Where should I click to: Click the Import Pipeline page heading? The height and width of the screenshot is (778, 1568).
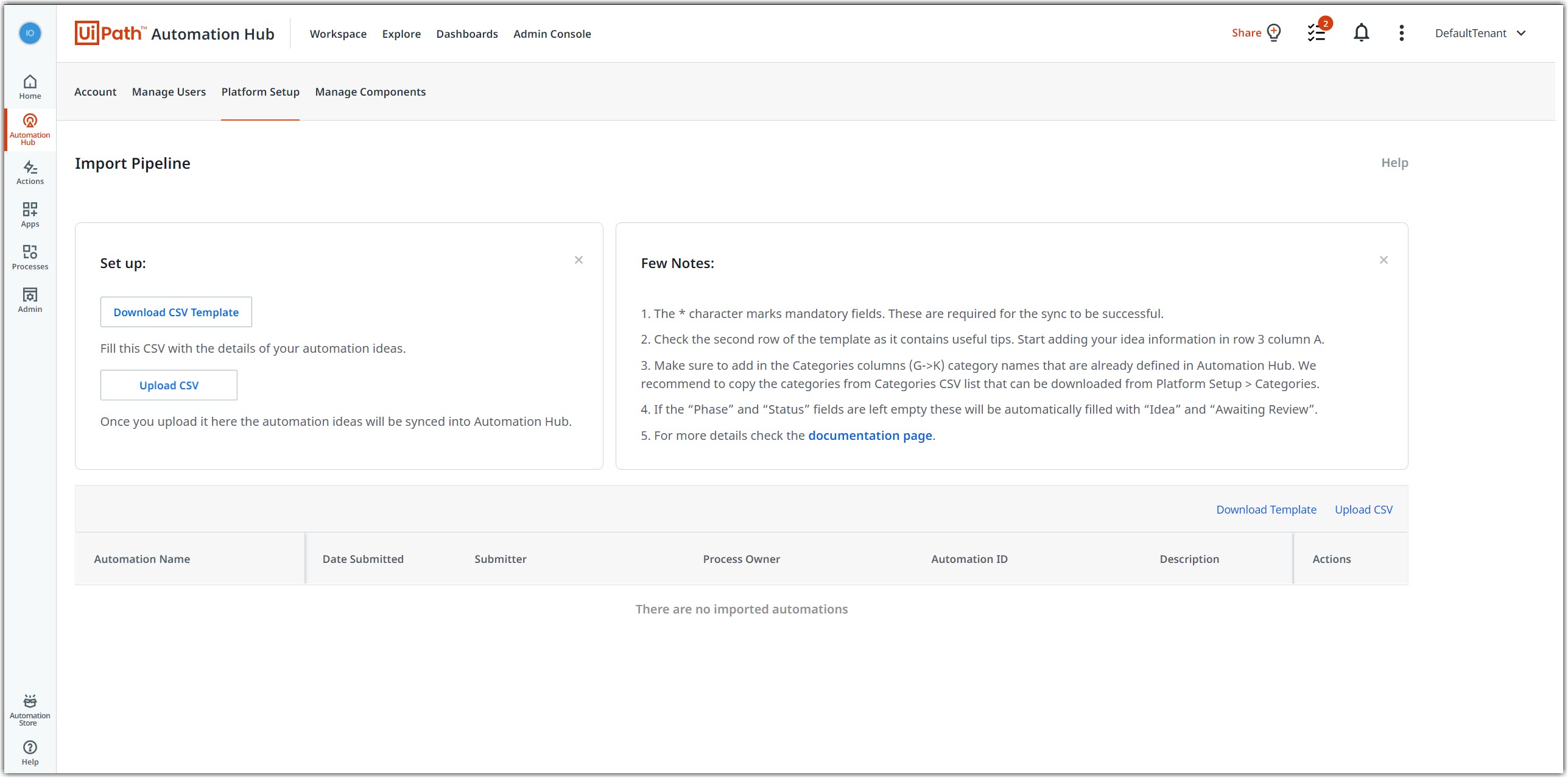(x=132, y=163)
